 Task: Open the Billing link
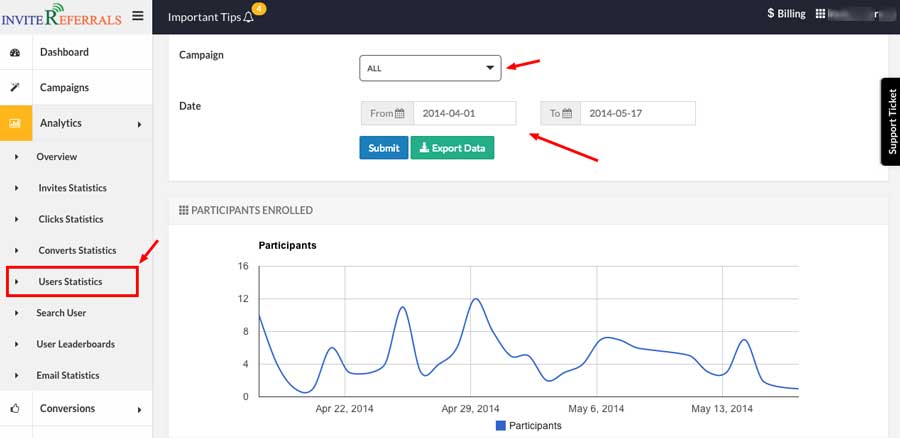[787, 14]
